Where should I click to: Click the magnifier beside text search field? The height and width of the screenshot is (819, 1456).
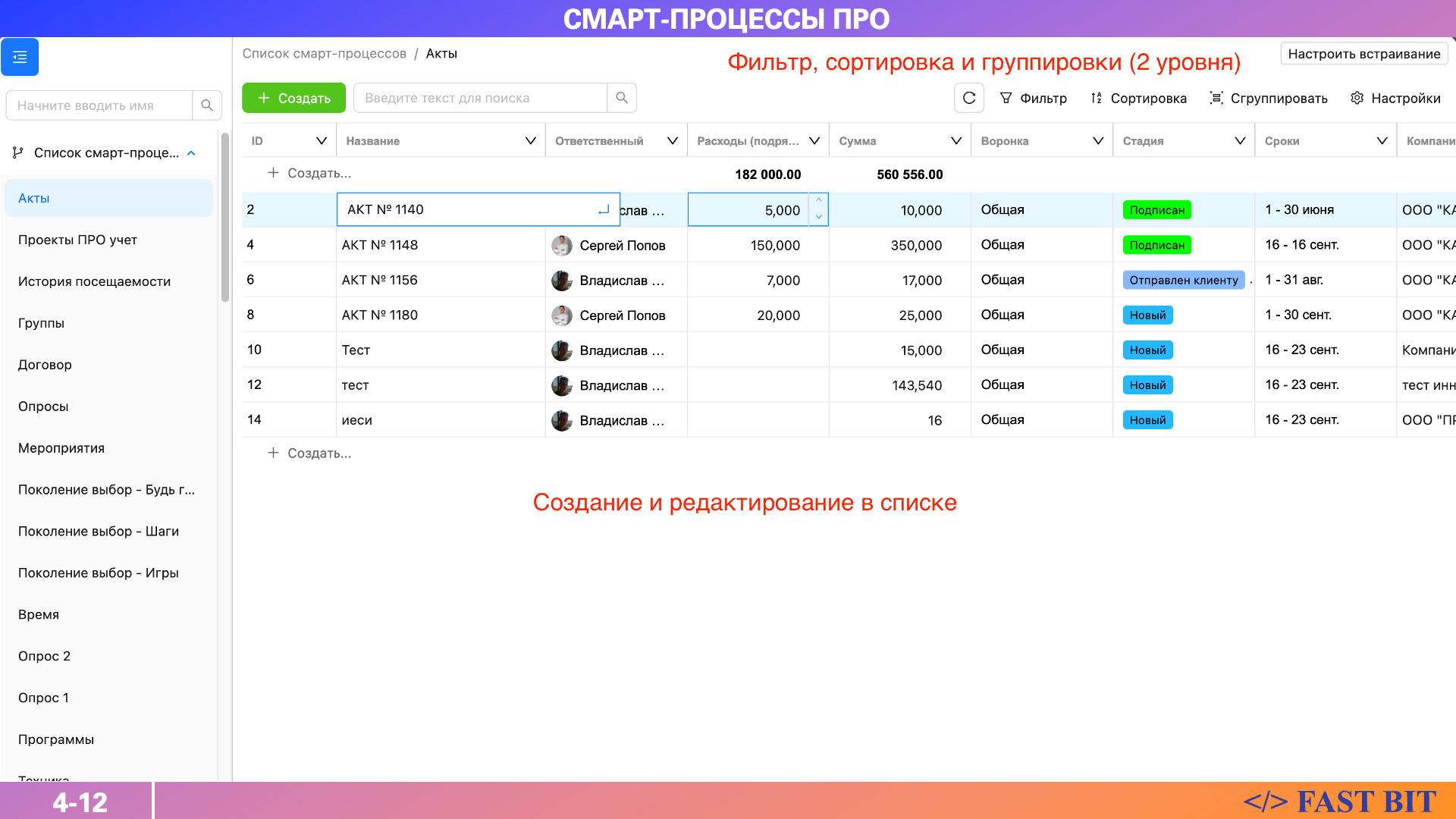click(621, 98)
